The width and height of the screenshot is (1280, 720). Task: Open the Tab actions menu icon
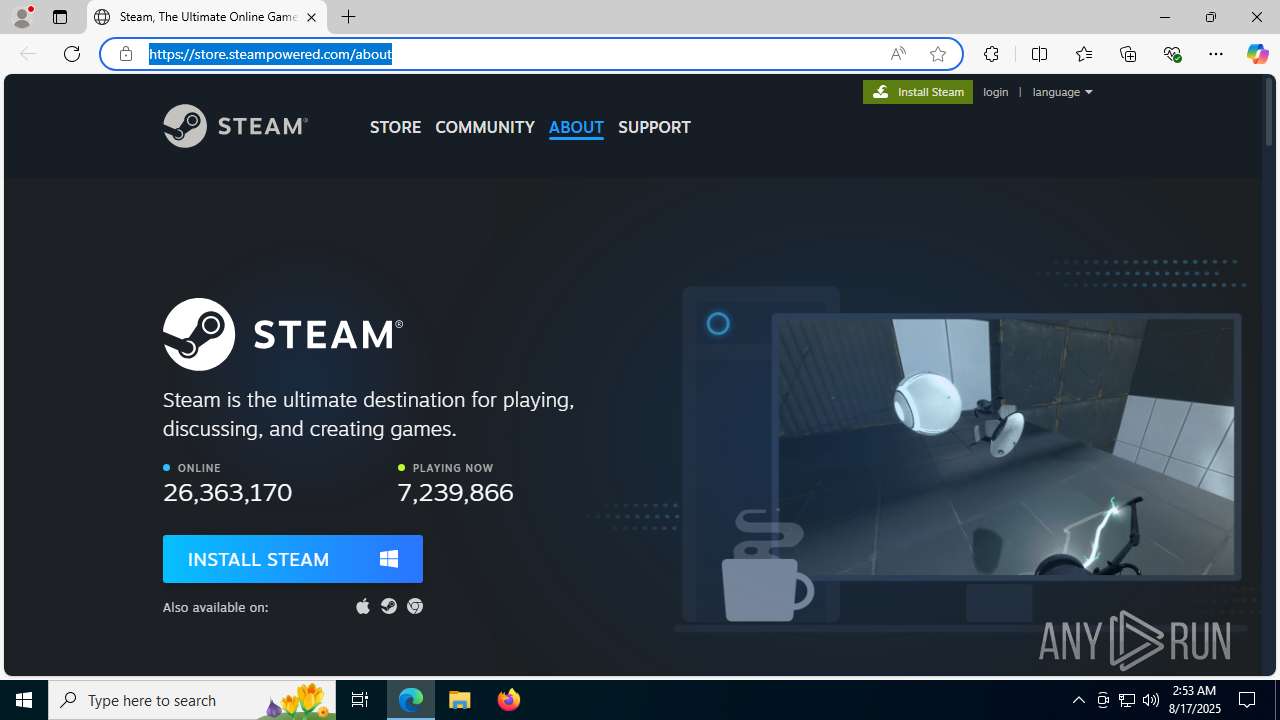pos(60,17)
